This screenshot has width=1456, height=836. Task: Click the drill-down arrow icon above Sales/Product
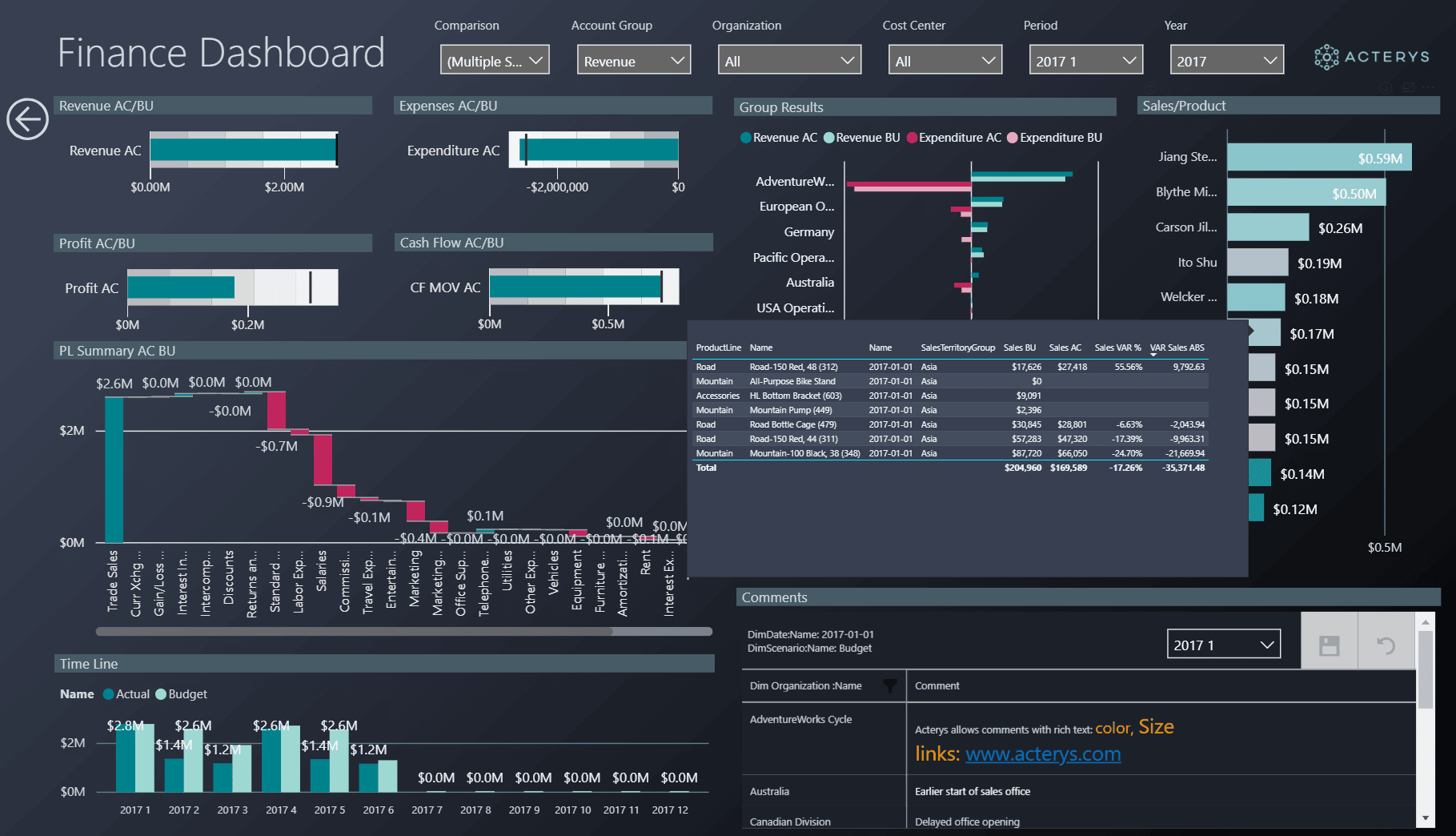coord(1386,87)
